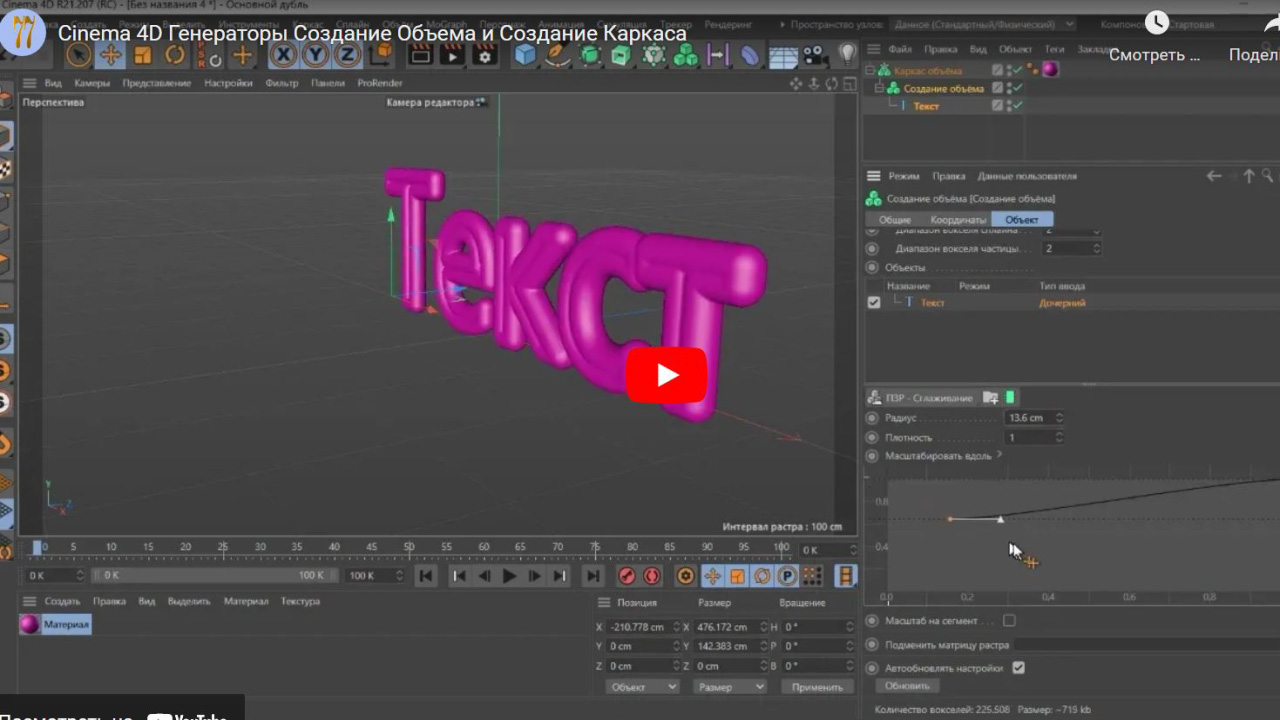Open viewport Вид menu
Screen dimensions: 1280x720
(53, 83)
